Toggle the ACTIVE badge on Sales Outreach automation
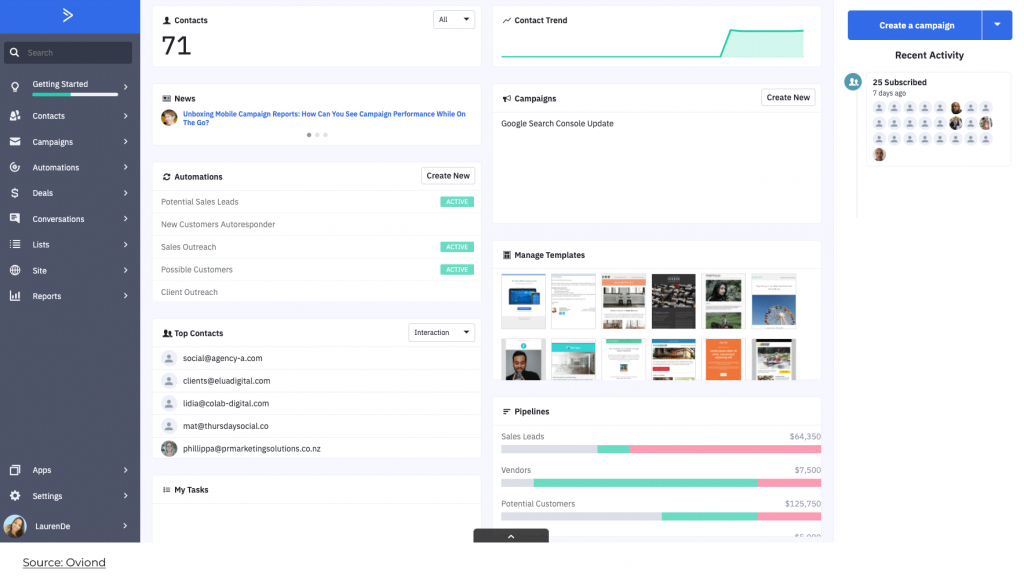 point(456,246)
